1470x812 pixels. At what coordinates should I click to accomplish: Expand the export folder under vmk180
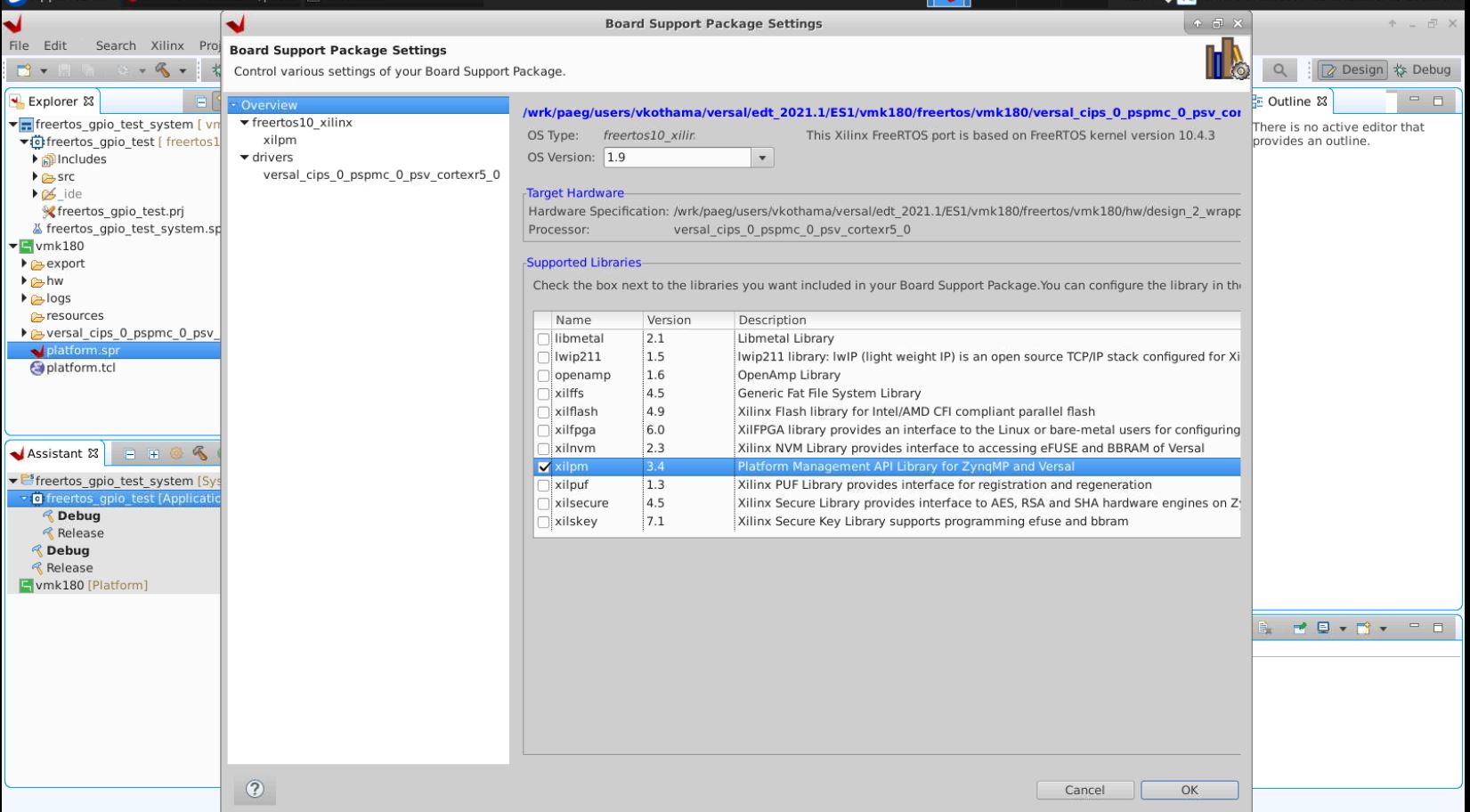24,264
